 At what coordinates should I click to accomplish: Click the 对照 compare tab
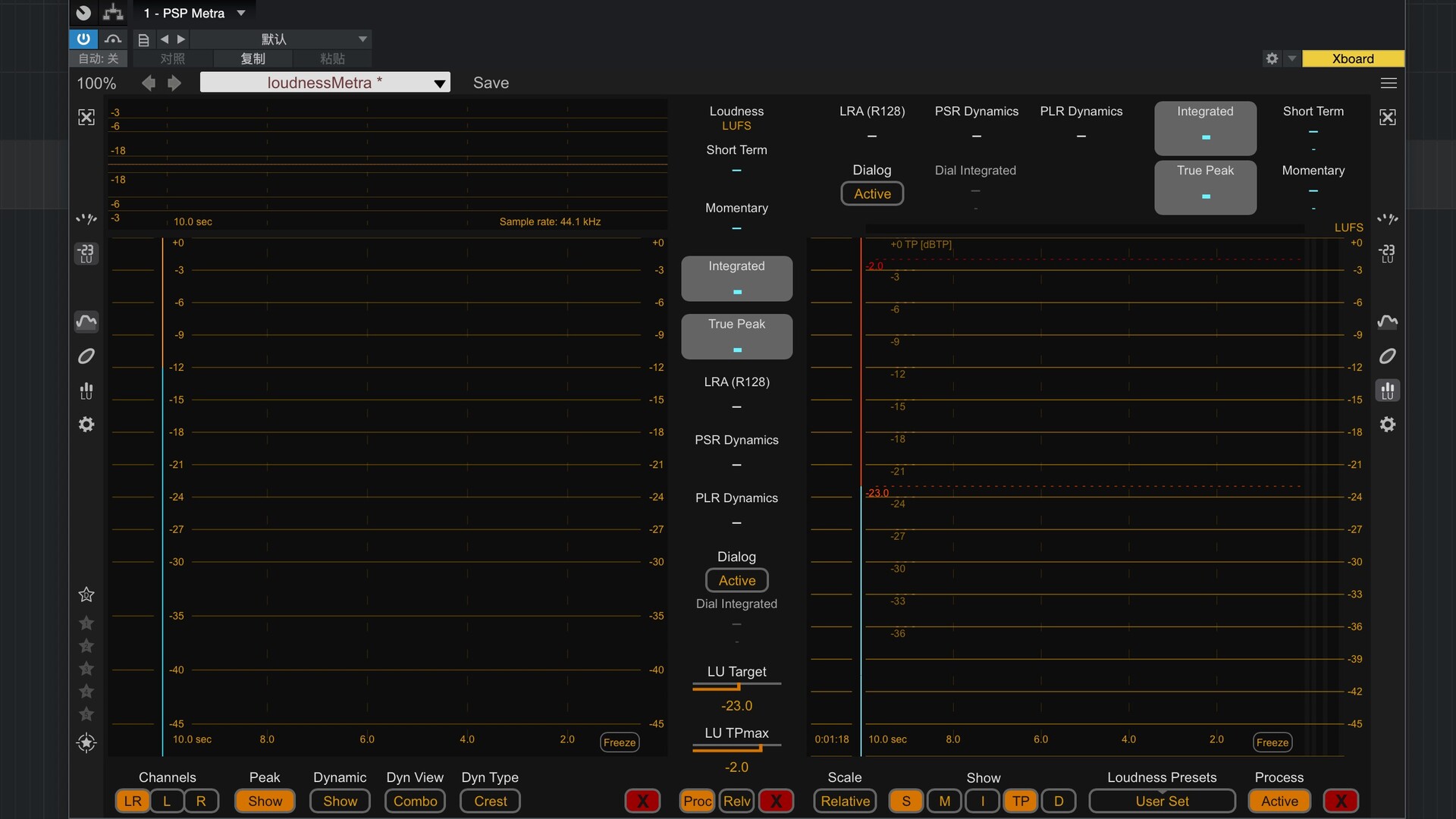tap(172, 58)
